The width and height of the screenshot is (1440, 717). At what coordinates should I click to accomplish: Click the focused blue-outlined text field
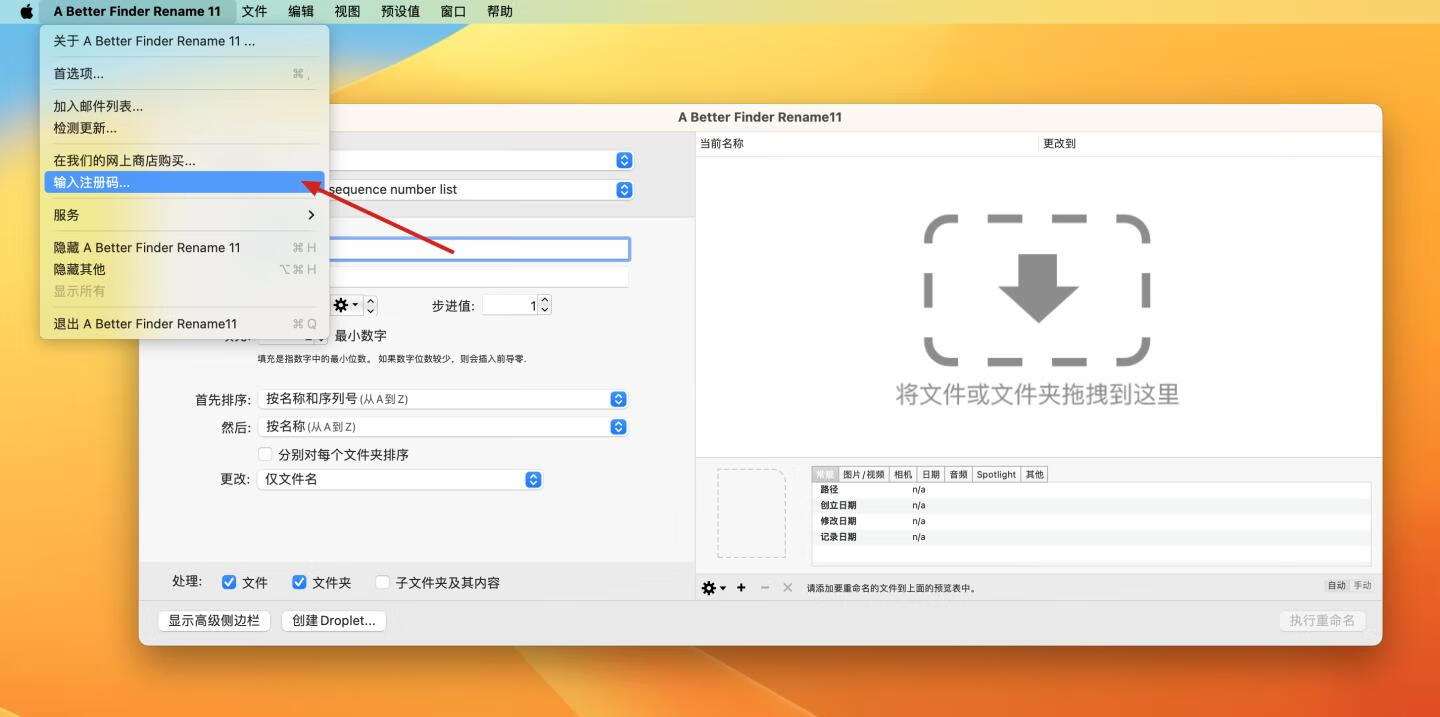479,249
